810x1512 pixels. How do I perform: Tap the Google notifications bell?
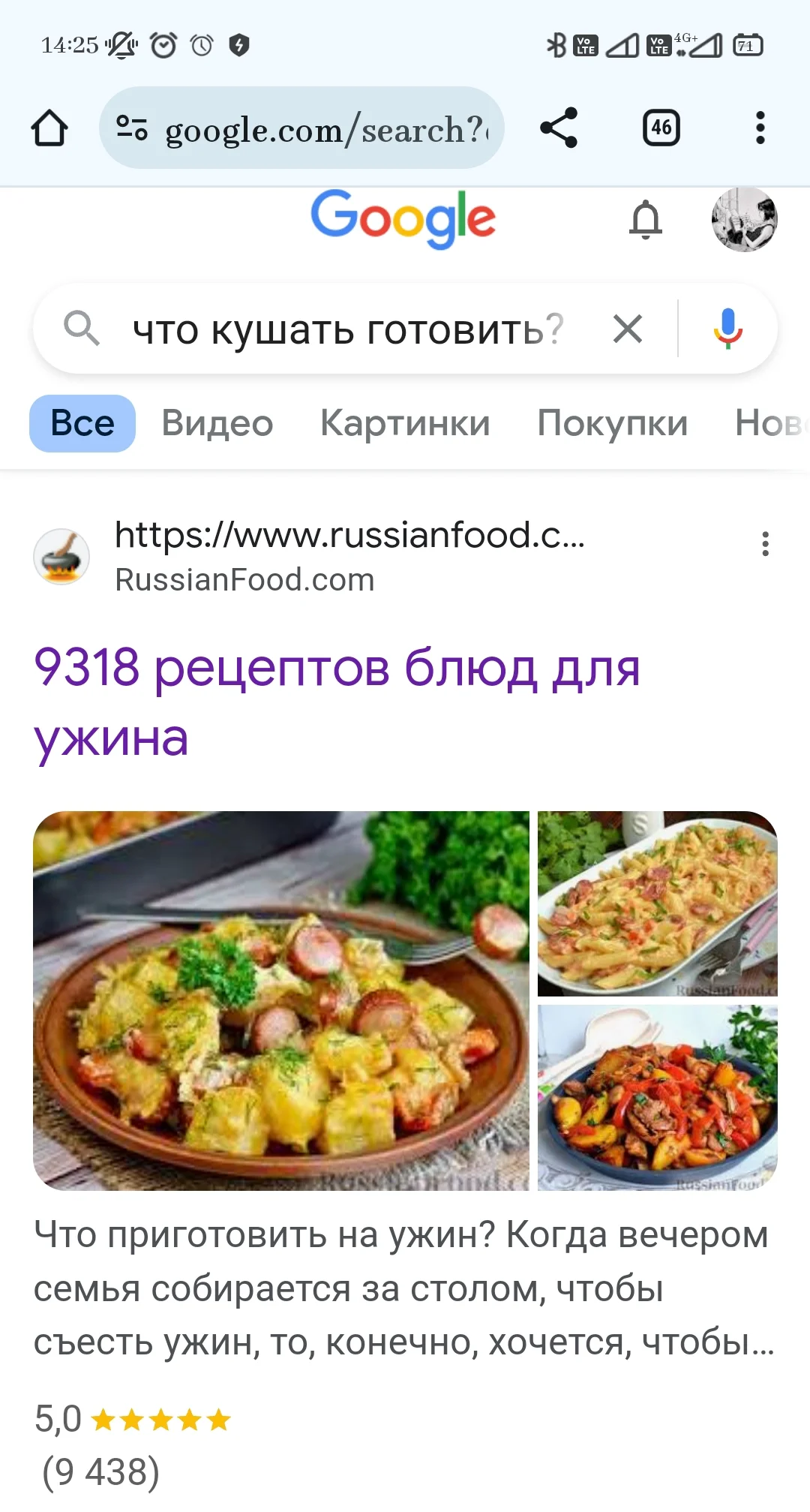(x=646, y=220)
